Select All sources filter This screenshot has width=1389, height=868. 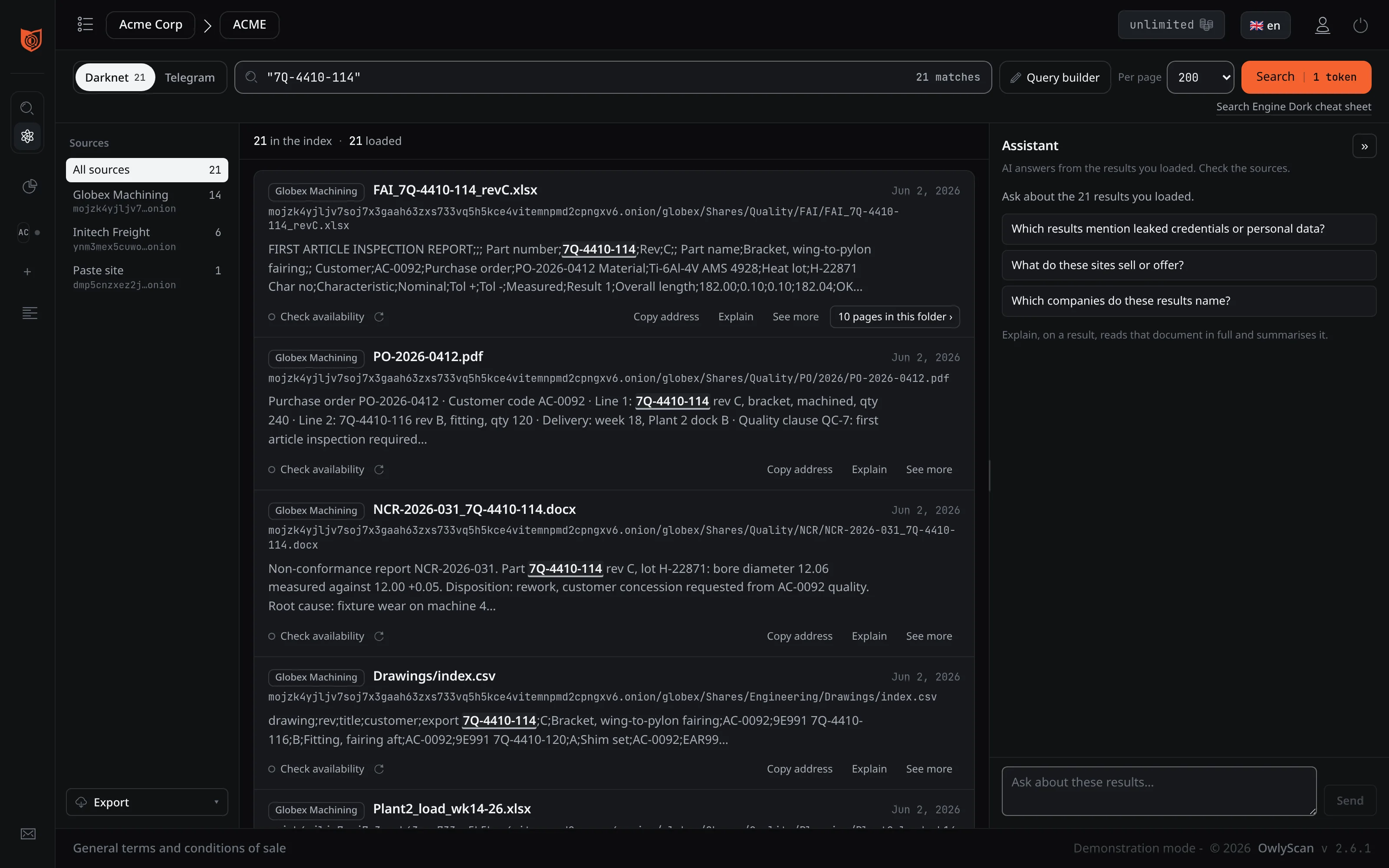point(147,170)
